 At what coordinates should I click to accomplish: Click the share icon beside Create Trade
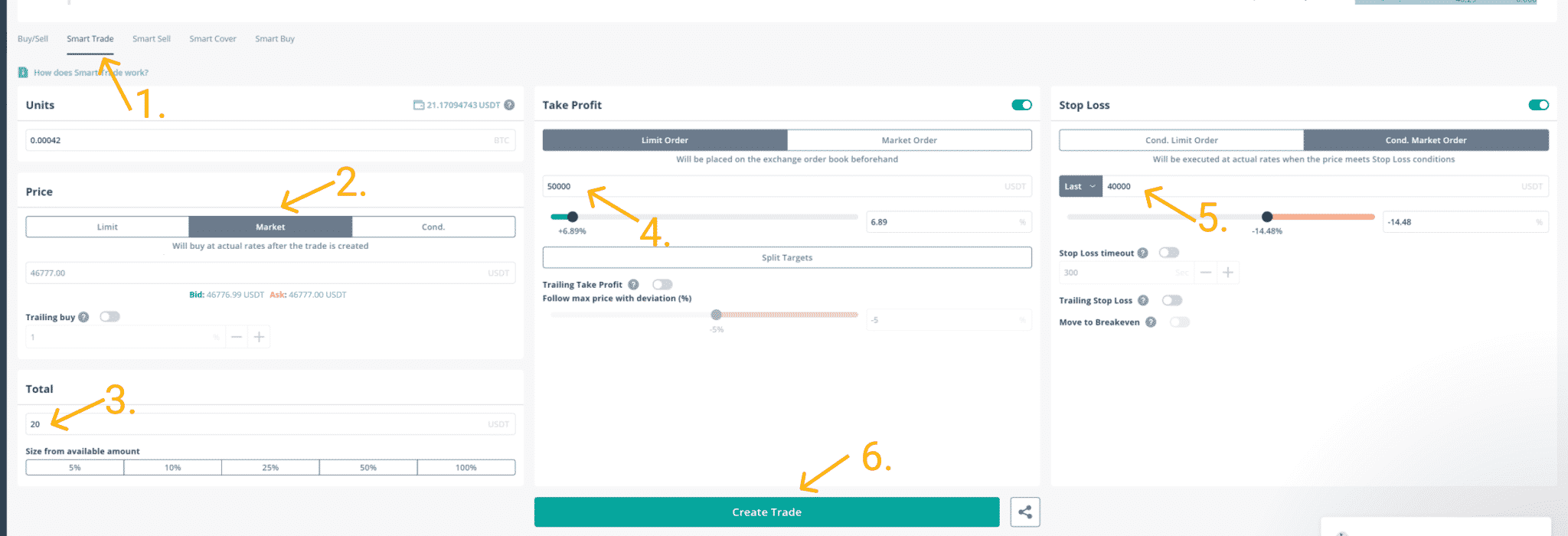(x=1024, y=512)
